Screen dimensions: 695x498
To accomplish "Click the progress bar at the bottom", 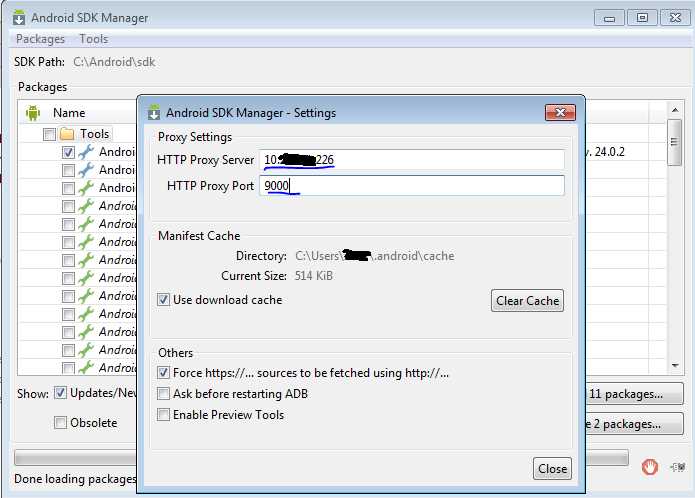I will [321, 458].
